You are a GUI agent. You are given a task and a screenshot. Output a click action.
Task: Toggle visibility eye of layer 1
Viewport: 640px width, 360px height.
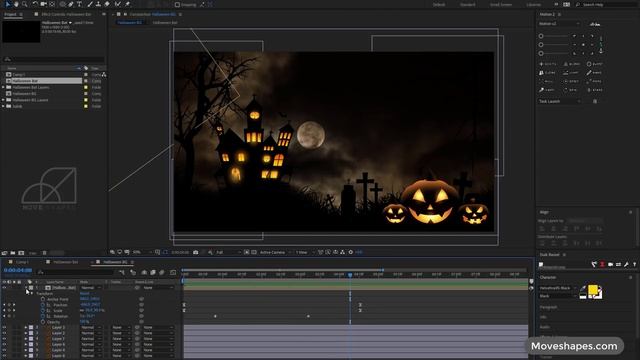4,288
